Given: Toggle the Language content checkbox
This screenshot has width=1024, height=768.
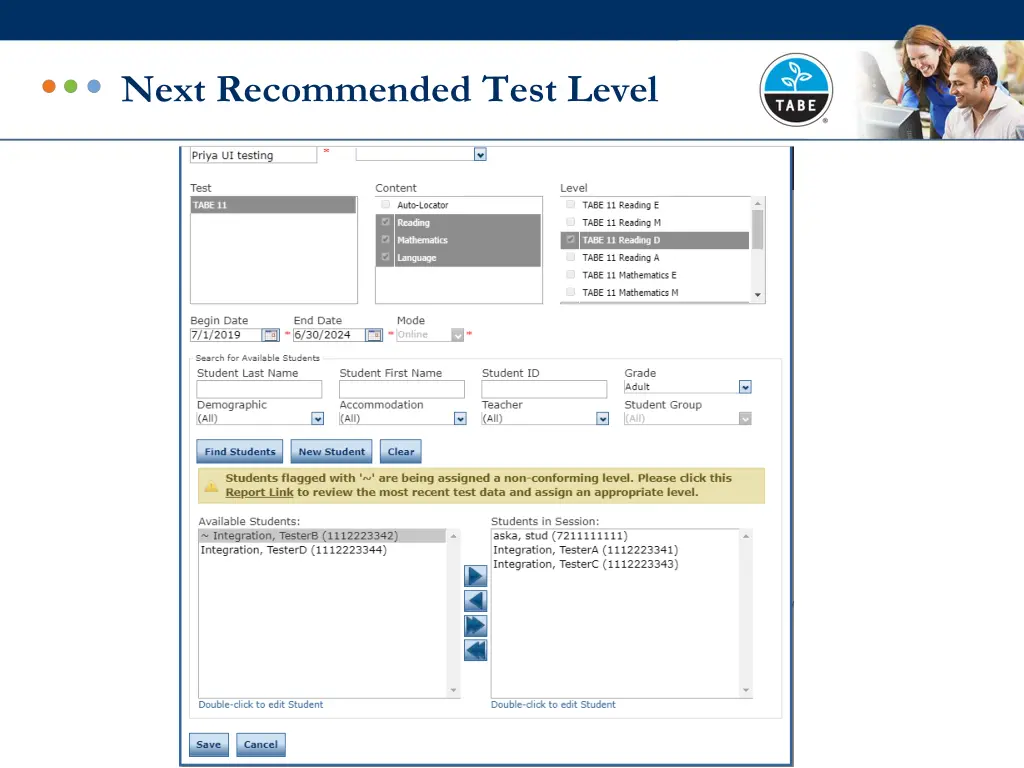Looking at the screenshot, I should tap(385, 257).
